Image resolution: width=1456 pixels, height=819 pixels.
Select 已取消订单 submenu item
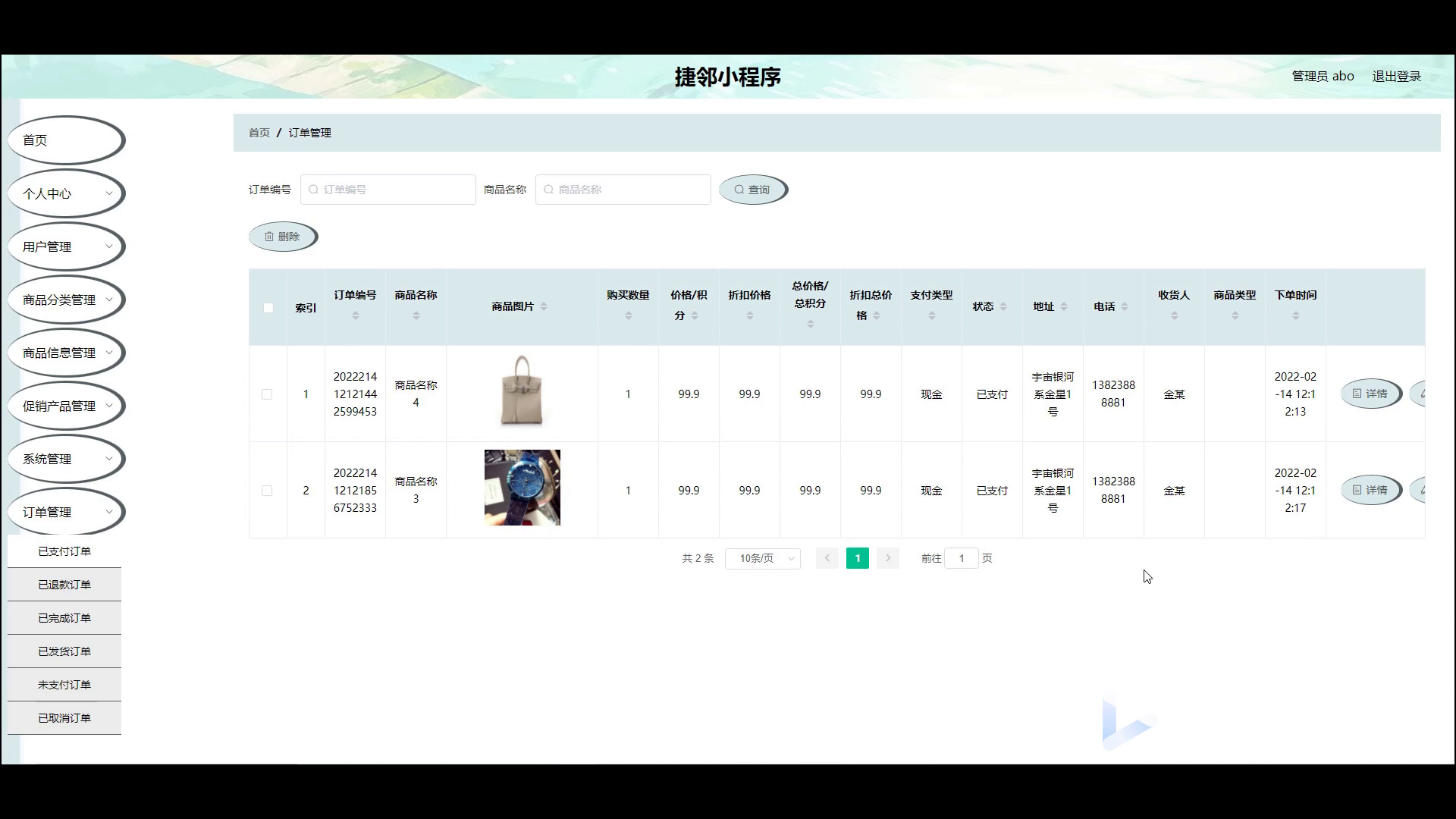pos(64,718)
